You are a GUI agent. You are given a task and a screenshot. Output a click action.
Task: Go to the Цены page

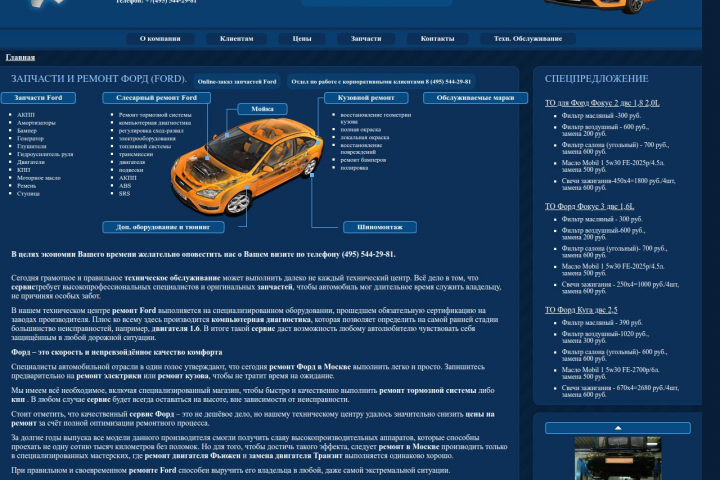[302, 39]
